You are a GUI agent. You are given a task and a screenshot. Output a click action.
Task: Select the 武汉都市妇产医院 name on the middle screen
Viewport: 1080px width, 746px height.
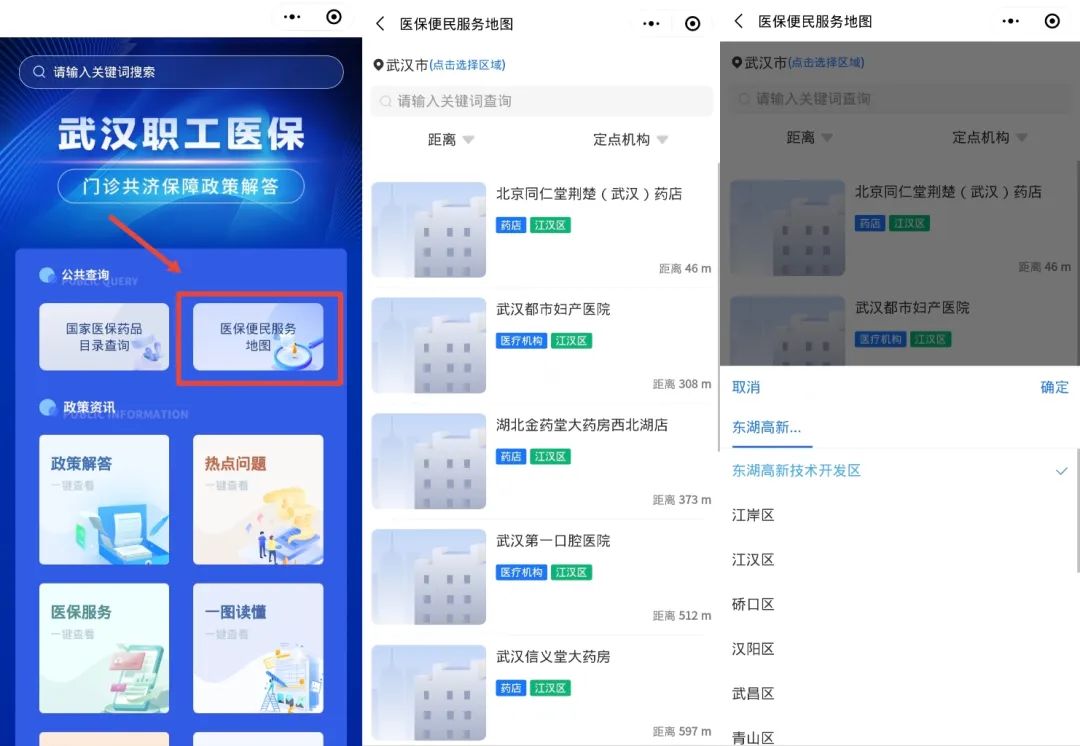[553, 309]
